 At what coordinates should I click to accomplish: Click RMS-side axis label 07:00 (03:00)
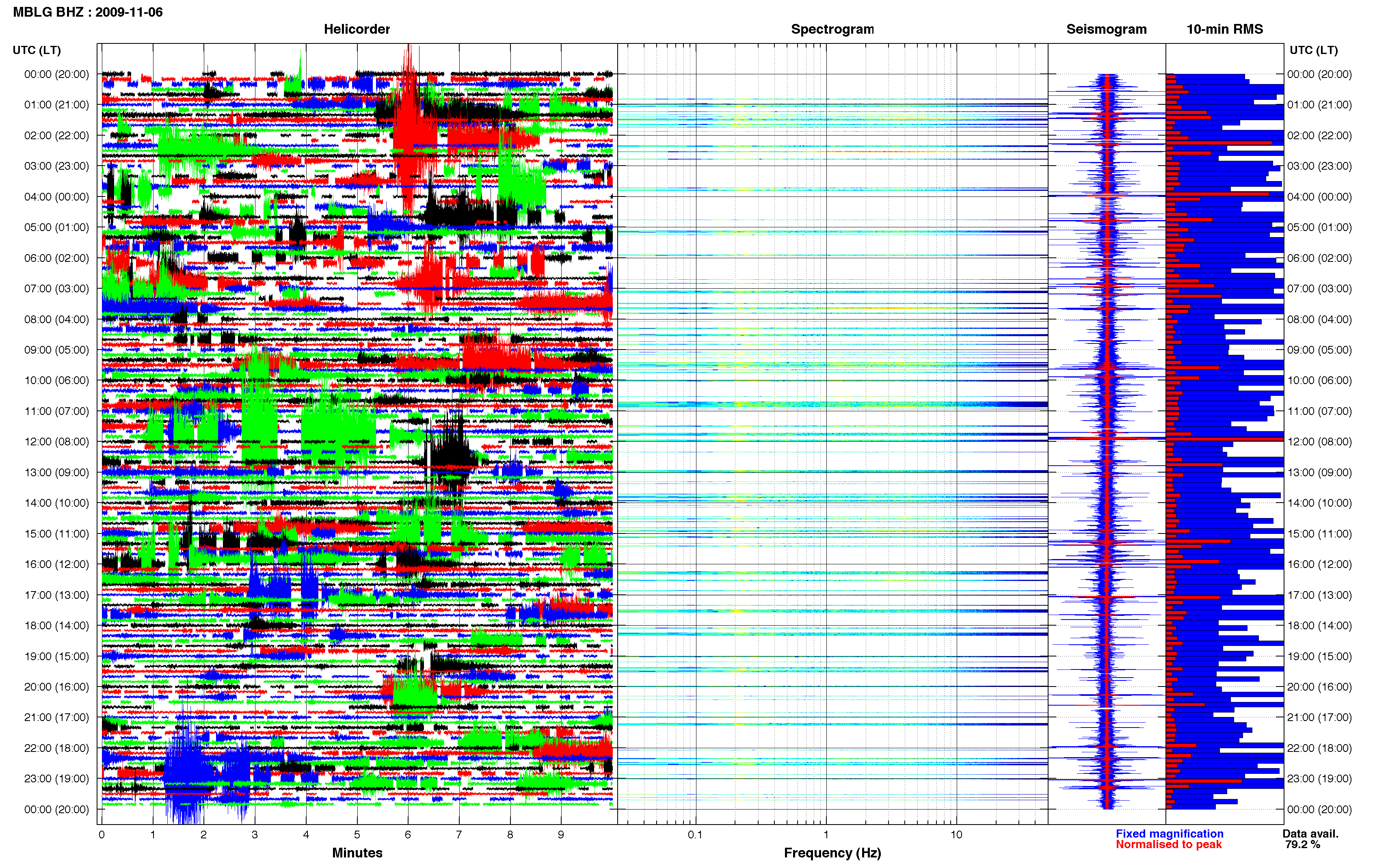[x=1319, y=288]
